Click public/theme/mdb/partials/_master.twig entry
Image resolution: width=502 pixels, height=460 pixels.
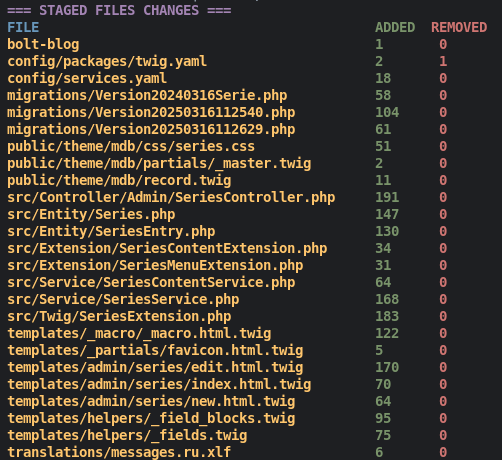(159, 164)
